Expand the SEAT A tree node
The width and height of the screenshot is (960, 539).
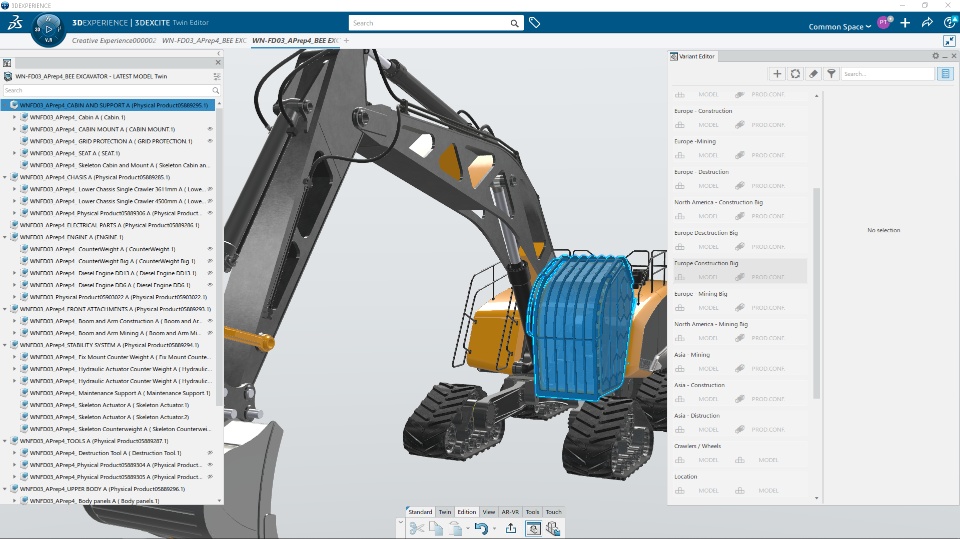pyautogui.click(x=15, y=153)
